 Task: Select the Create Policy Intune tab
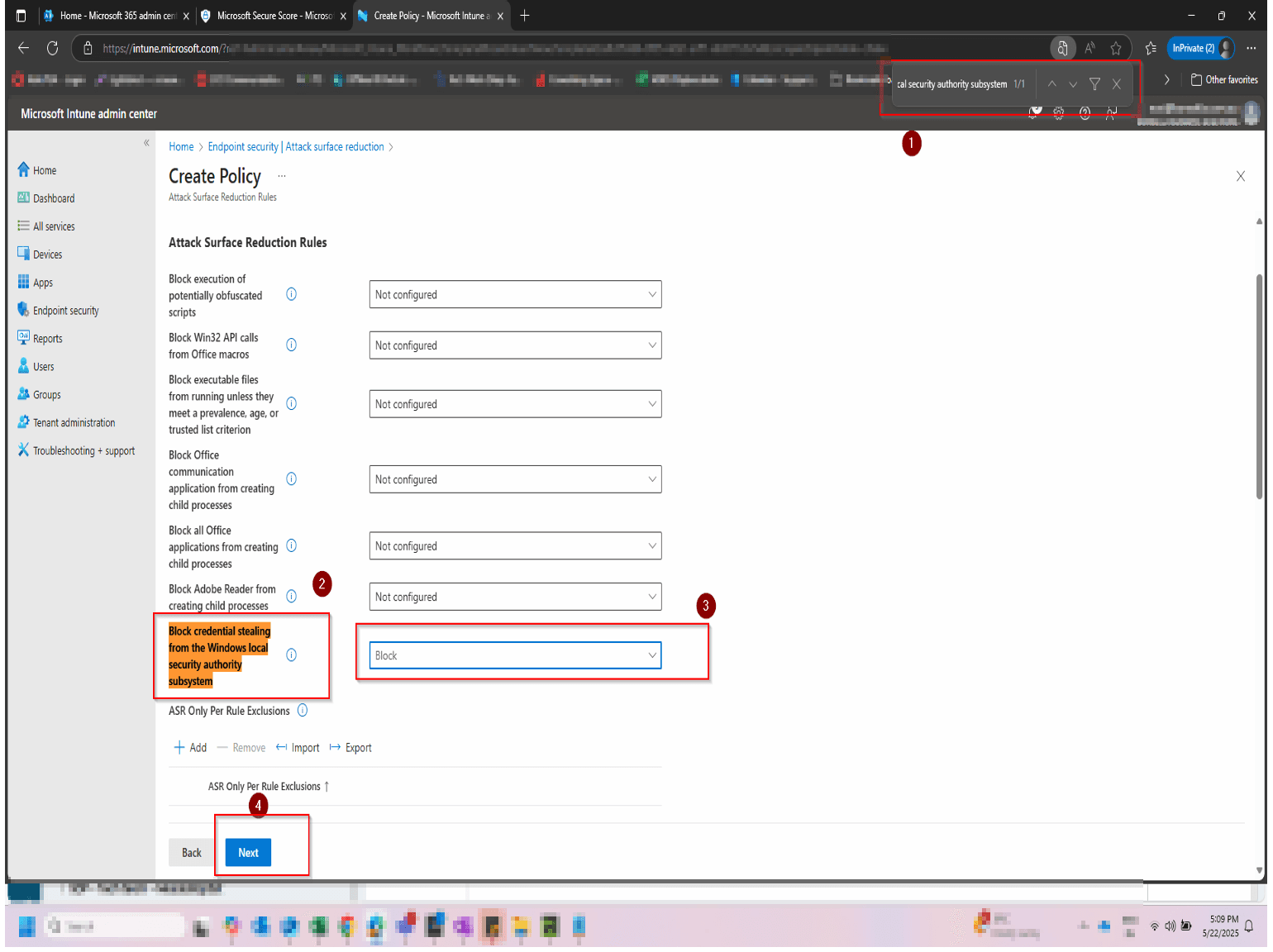(x=431, y=16)
